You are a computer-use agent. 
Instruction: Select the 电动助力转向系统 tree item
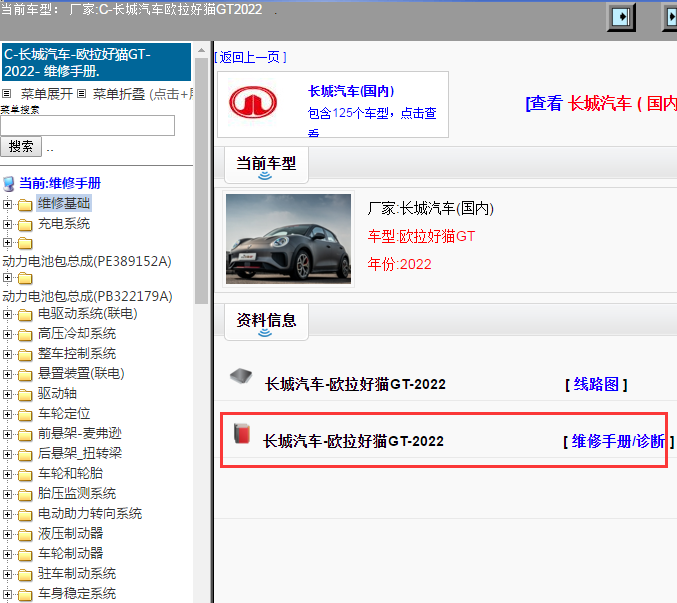(90, 514)
